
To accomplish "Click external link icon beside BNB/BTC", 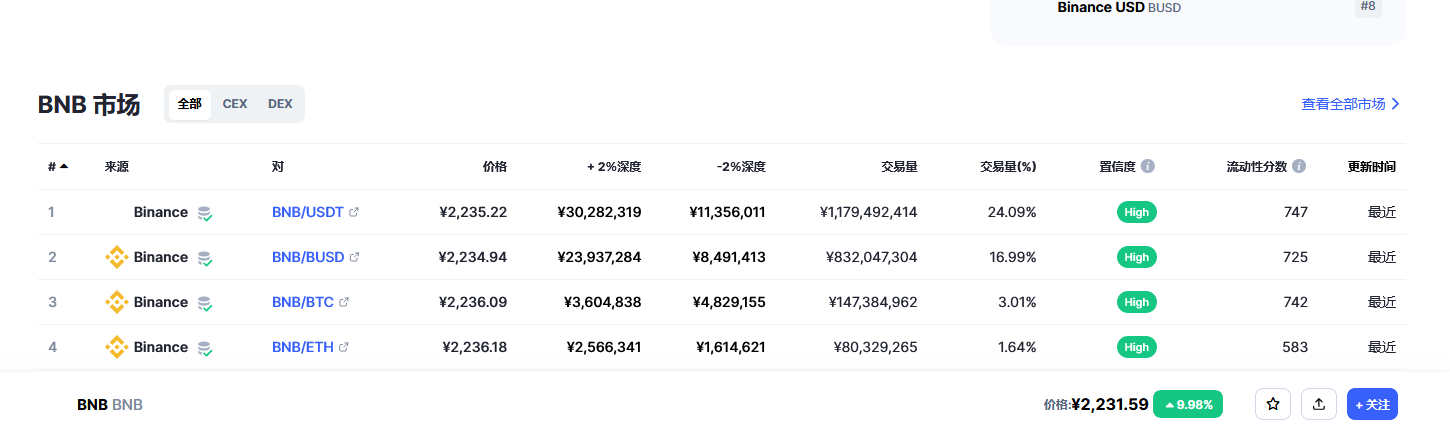I will [x=344, y=302].
